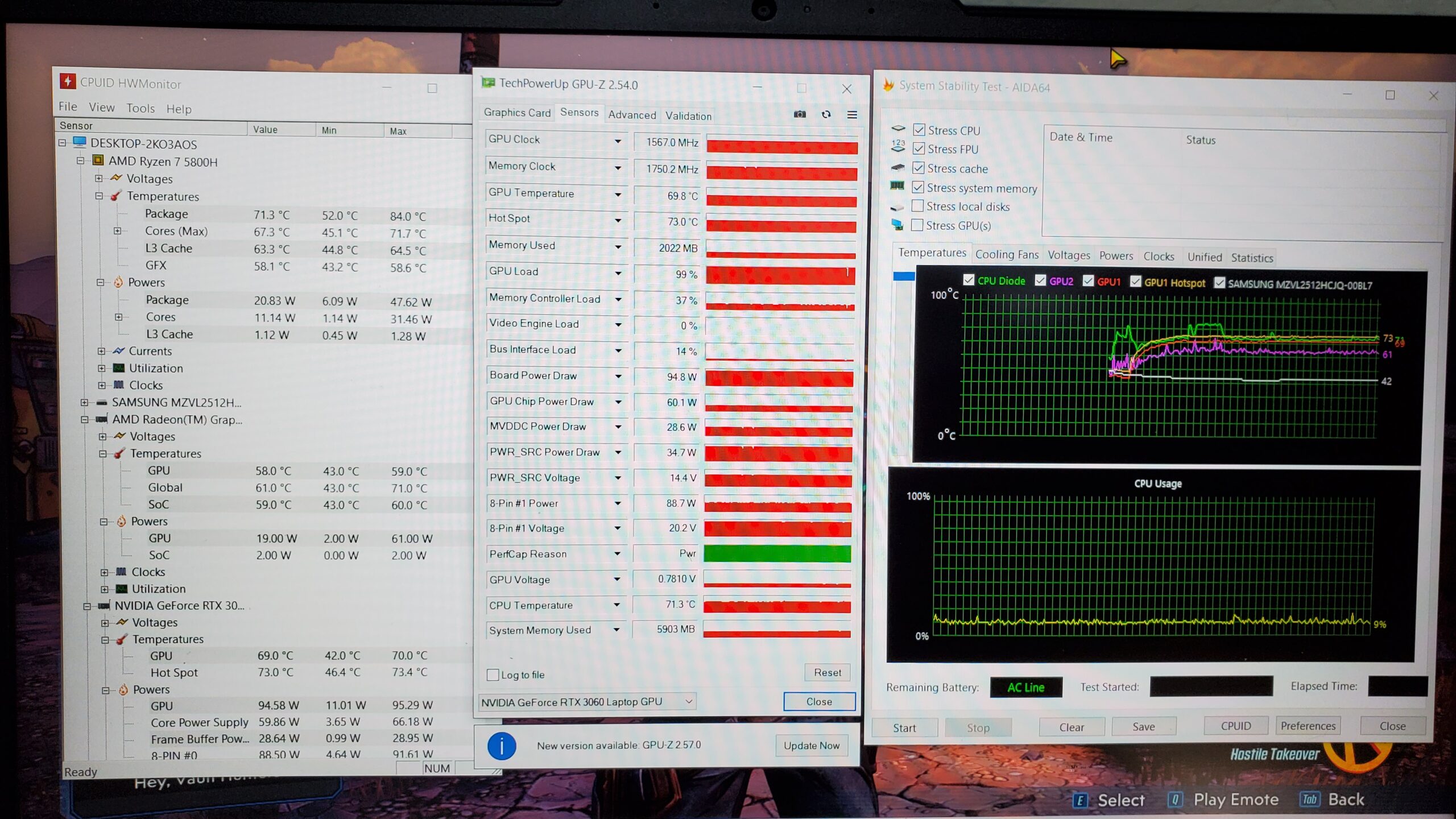Expand the SAMSUNG MZVL2512H tree node
This screenshot has height=819, width=1456.
point(84,403)
